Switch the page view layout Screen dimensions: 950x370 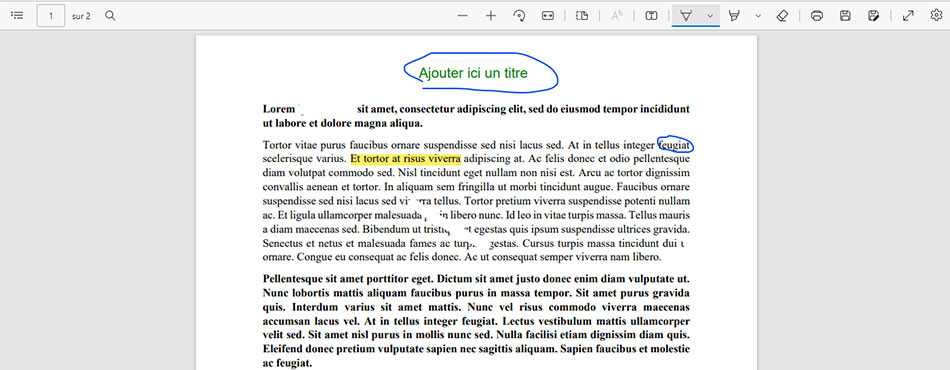[x=582, y=16]
